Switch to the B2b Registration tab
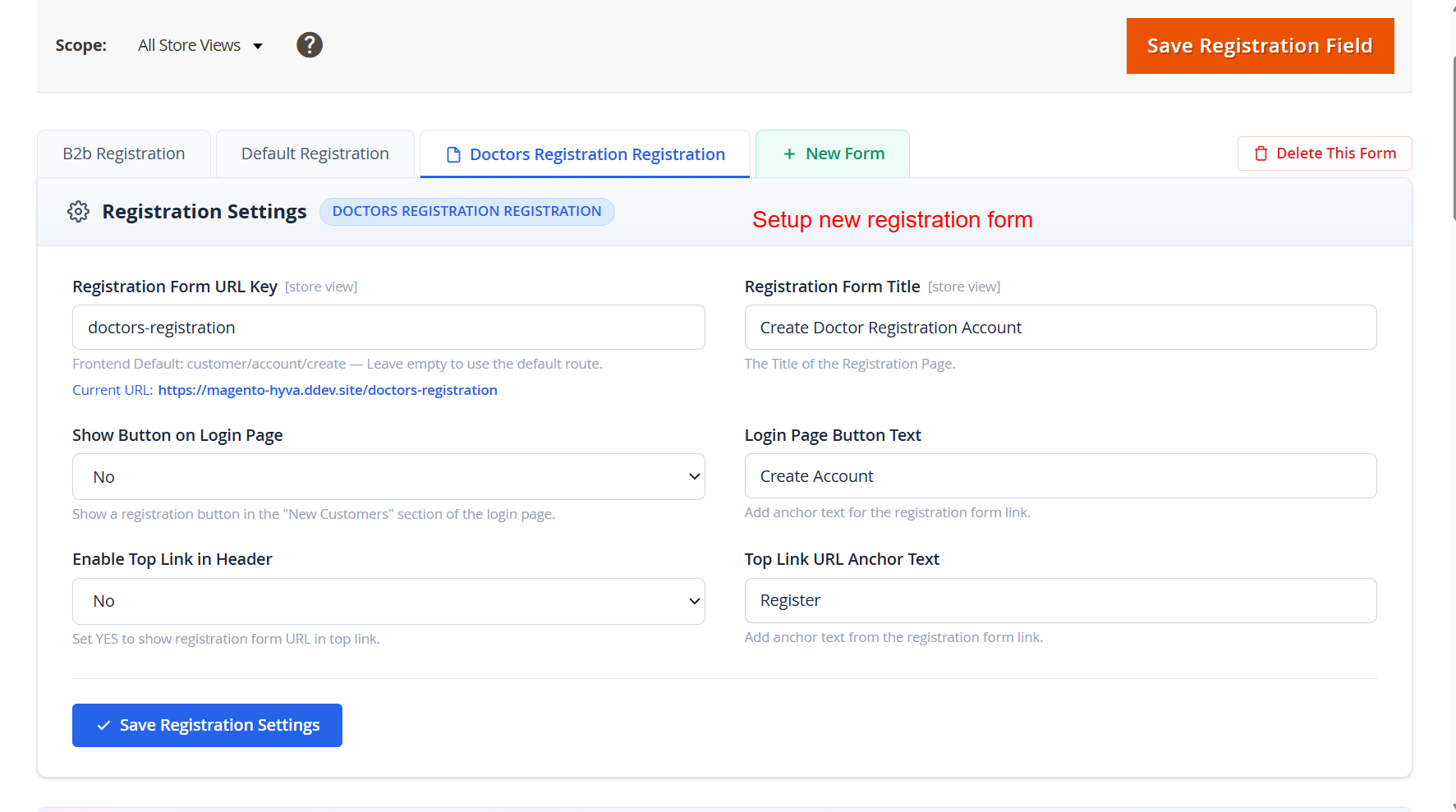 pyautogui.click(x=124, y=154)
